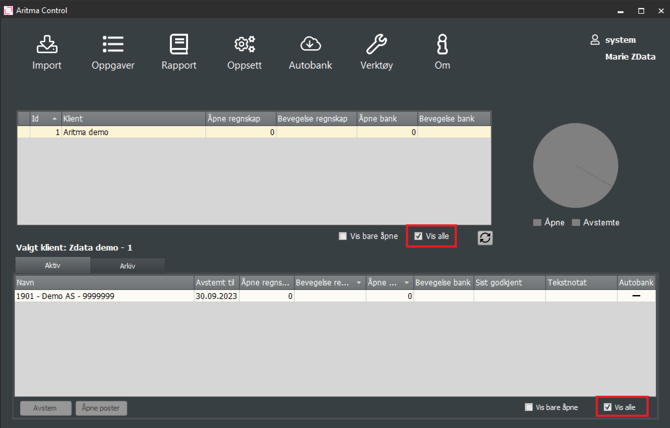Open the Autobank cloud download
The image size is (670, 428).
point(310,51)
